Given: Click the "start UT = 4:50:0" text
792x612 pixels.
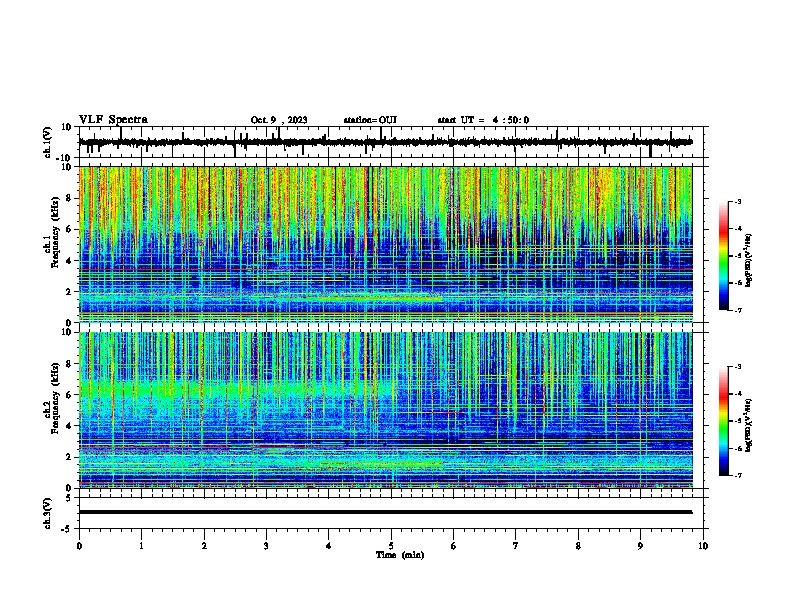Looking at the screenshot, I should click(x=483, y=120).
